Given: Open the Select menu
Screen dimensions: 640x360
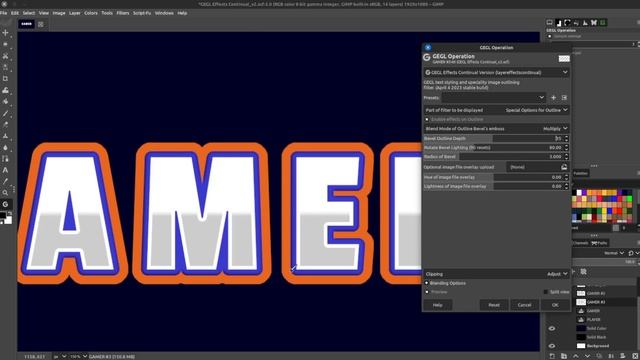Looking at the screenshot, I should point(29,13).
